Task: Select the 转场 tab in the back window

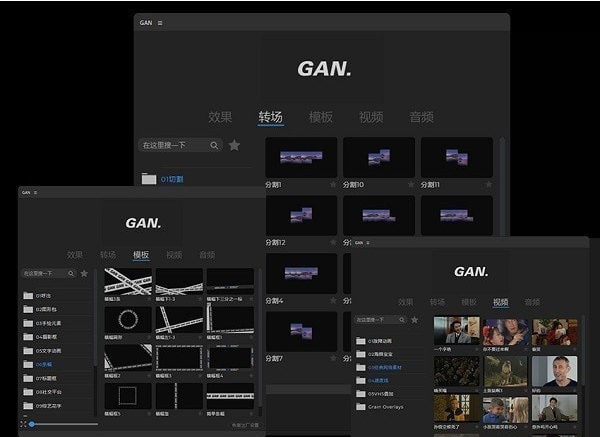Action: [x=271, y=117]
